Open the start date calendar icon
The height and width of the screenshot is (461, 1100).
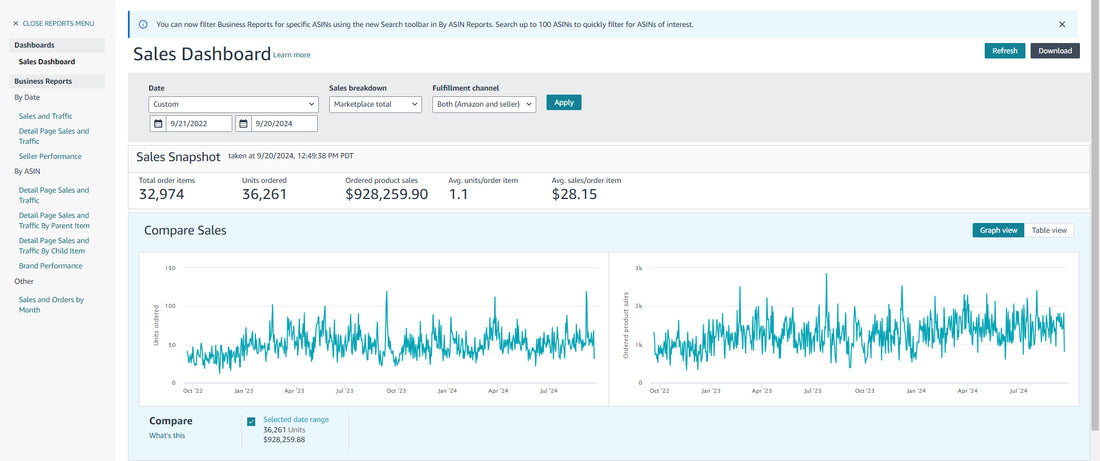click(158, 124)
